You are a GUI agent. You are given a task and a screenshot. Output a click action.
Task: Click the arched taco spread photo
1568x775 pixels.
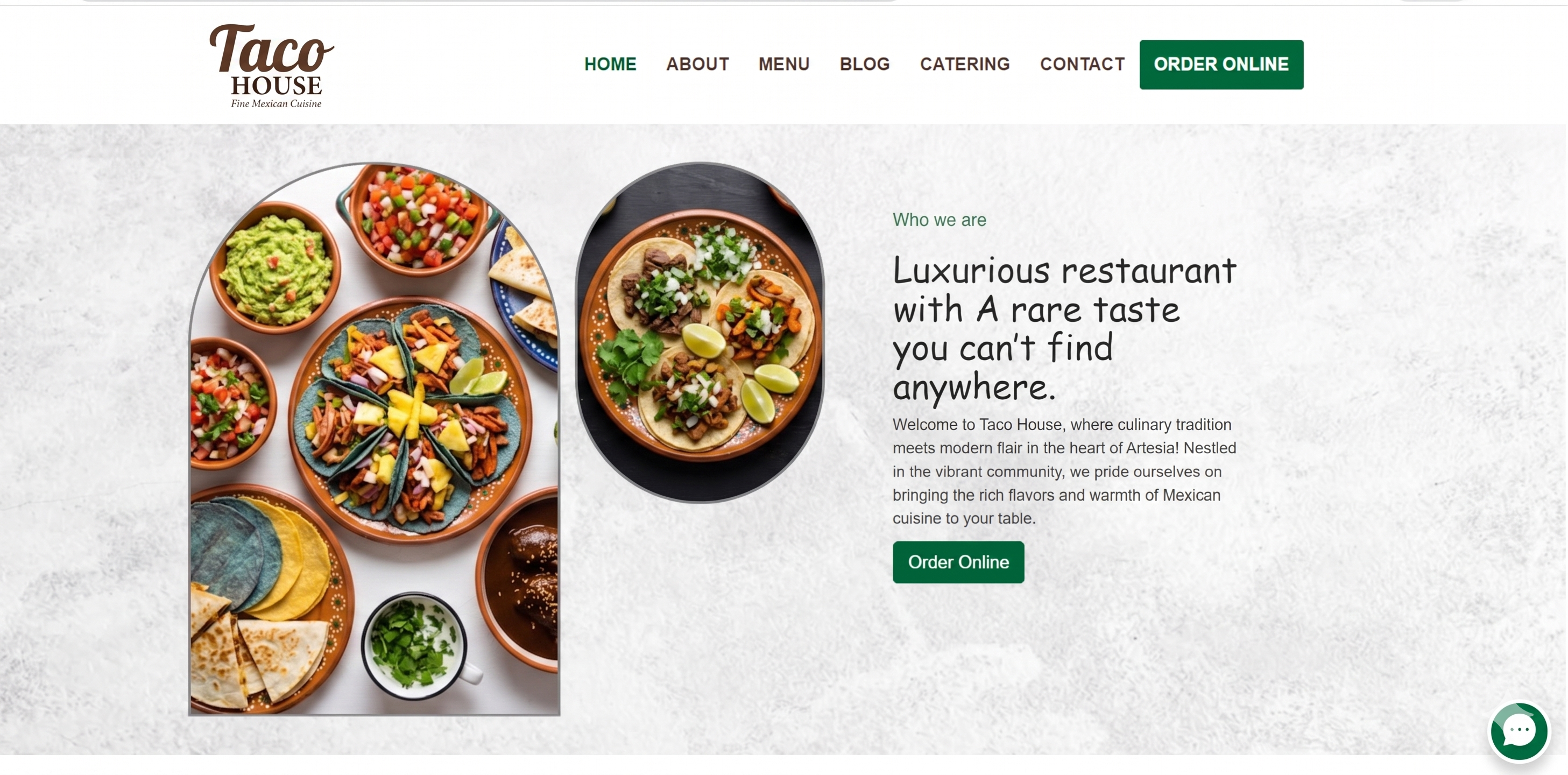tap(374, 439)
